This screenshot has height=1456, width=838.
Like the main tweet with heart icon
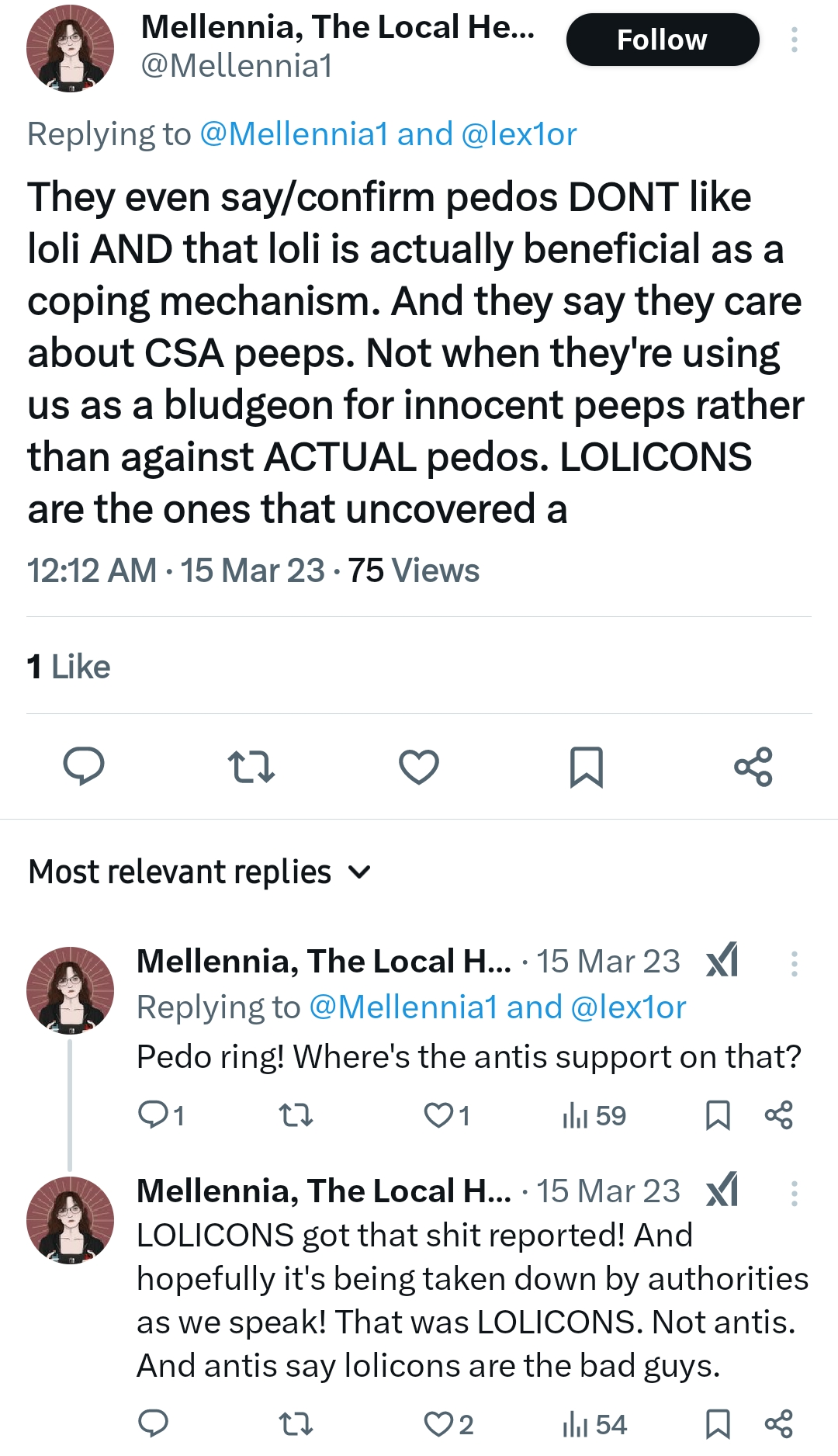tap(419, 767)
